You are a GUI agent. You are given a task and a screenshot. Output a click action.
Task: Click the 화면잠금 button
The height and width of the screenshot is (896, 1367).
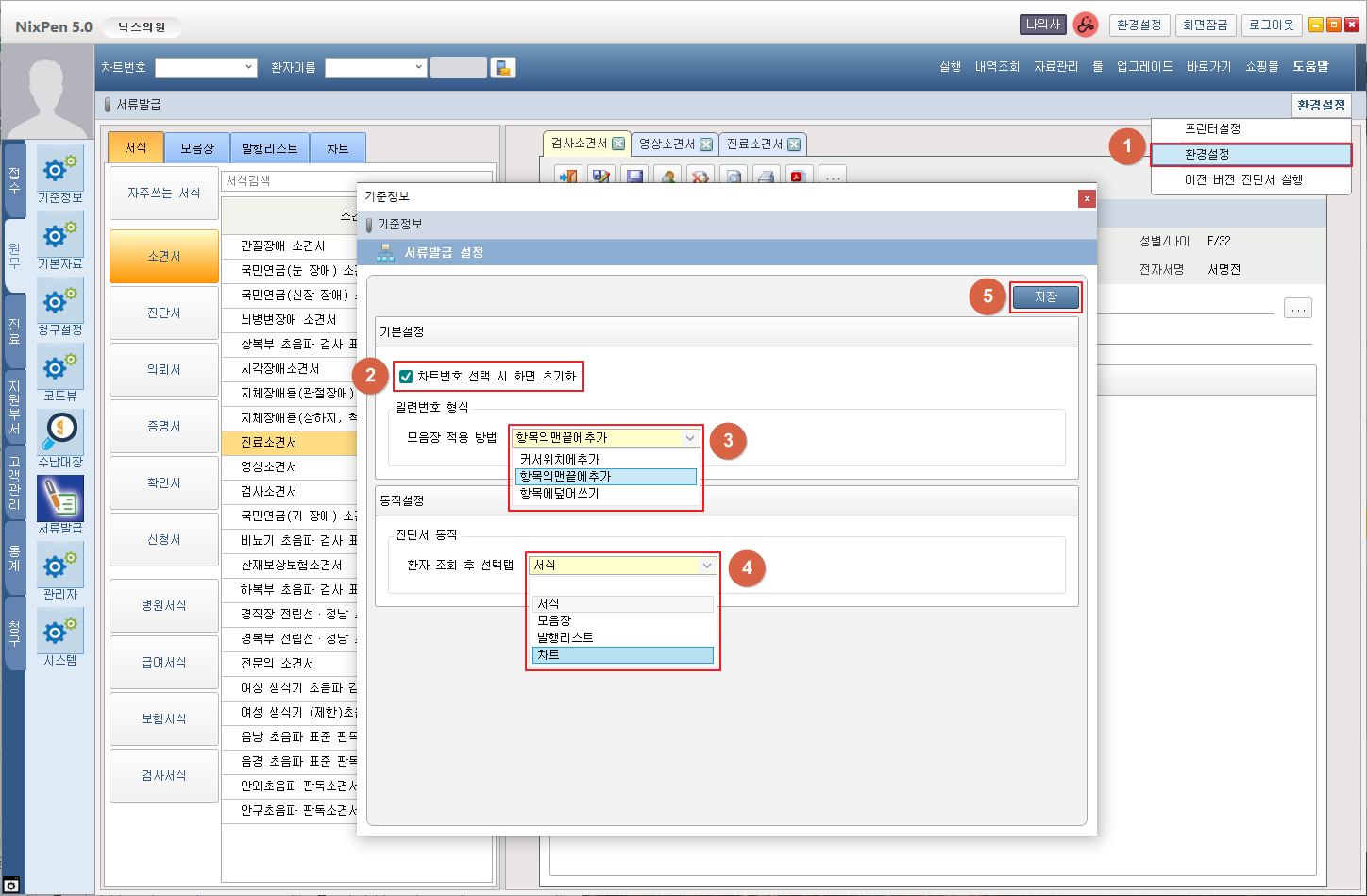pyautogui.click(x=1205, y=25)
